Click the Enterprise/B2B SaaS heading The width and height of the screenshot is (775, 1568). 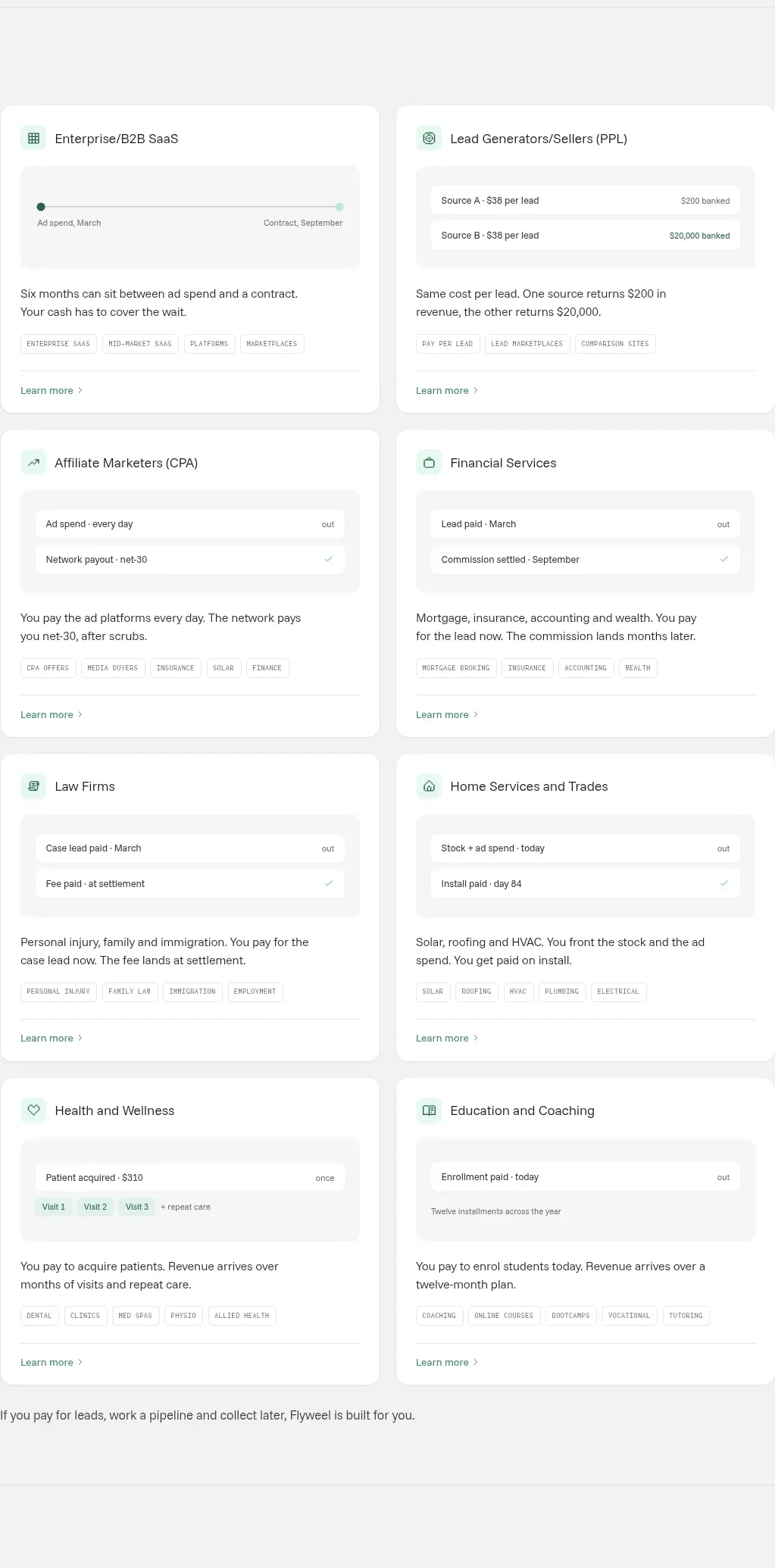tap(117, 139)
